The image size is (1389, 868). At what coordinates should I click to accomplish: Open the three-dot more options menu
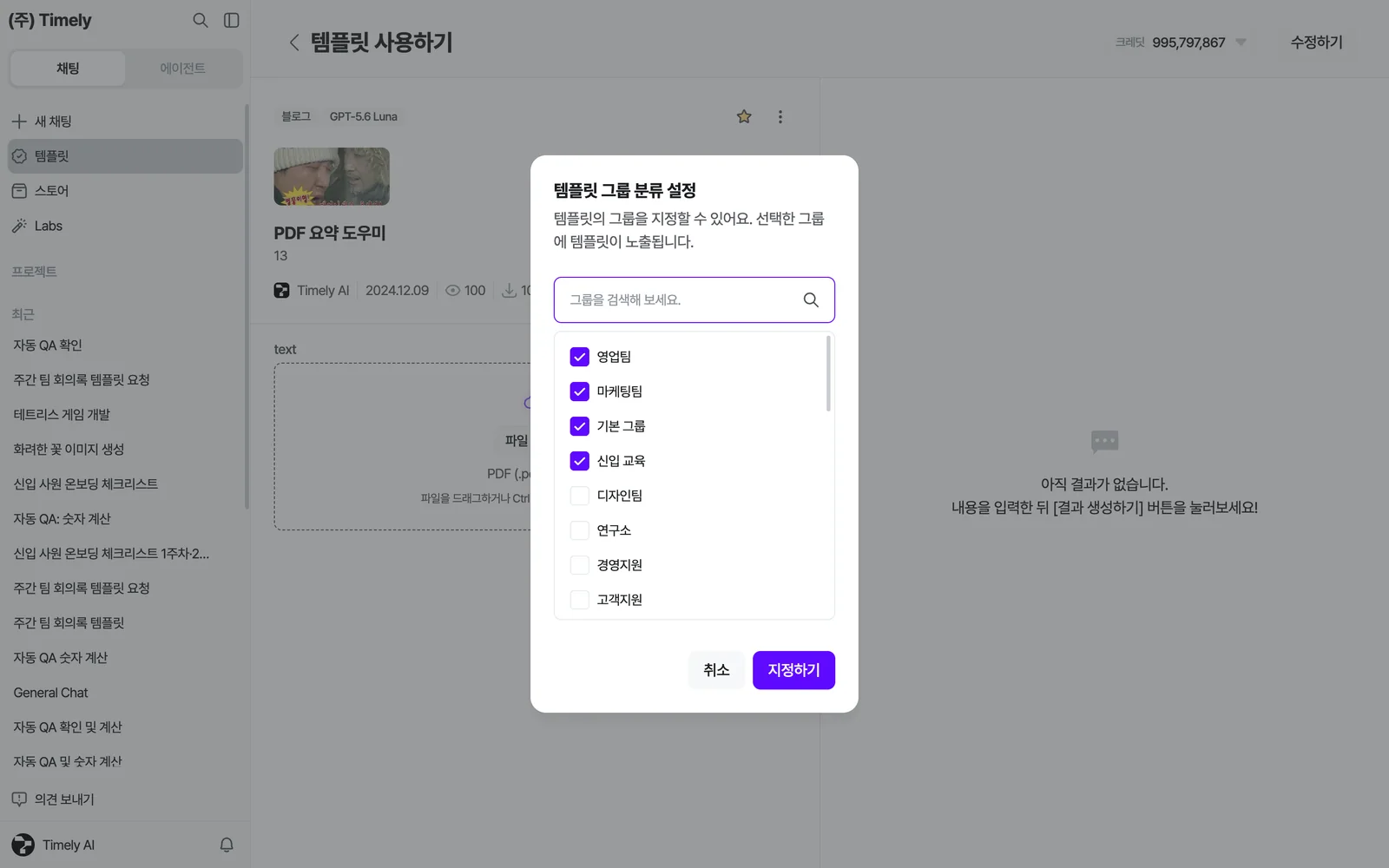(780, 116)
